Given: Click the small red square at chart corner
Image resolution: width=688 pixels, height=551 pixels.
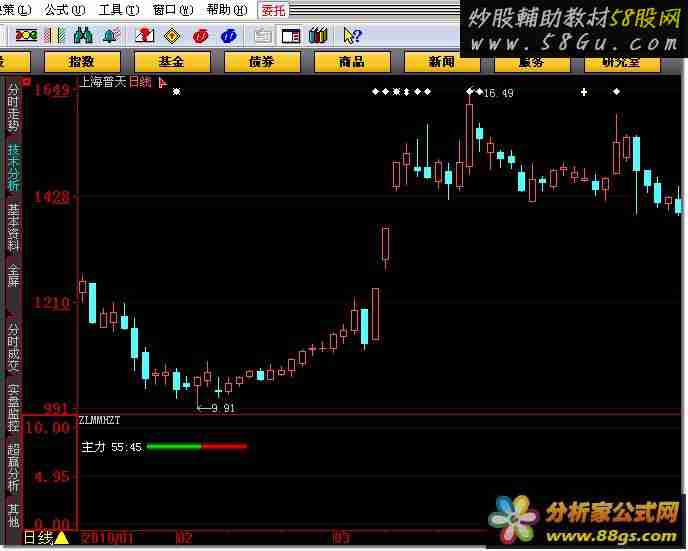Looking at the screenshot, I should pyautogui.click(x=26, y=81).
